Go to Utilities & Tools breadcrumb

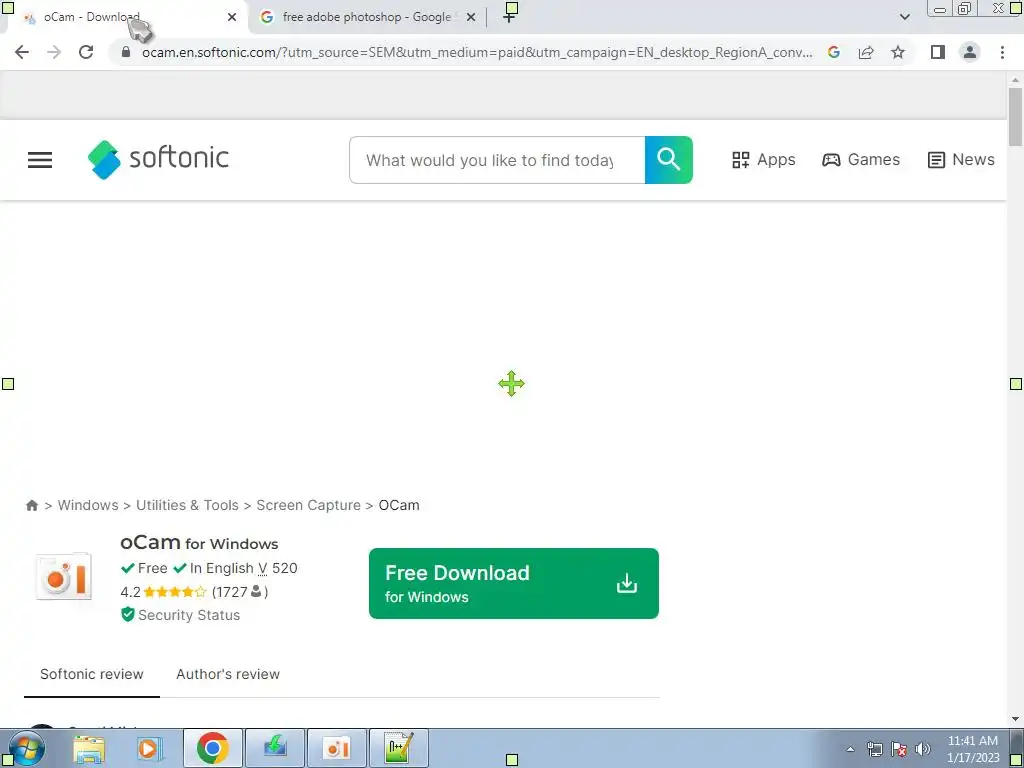187,505
